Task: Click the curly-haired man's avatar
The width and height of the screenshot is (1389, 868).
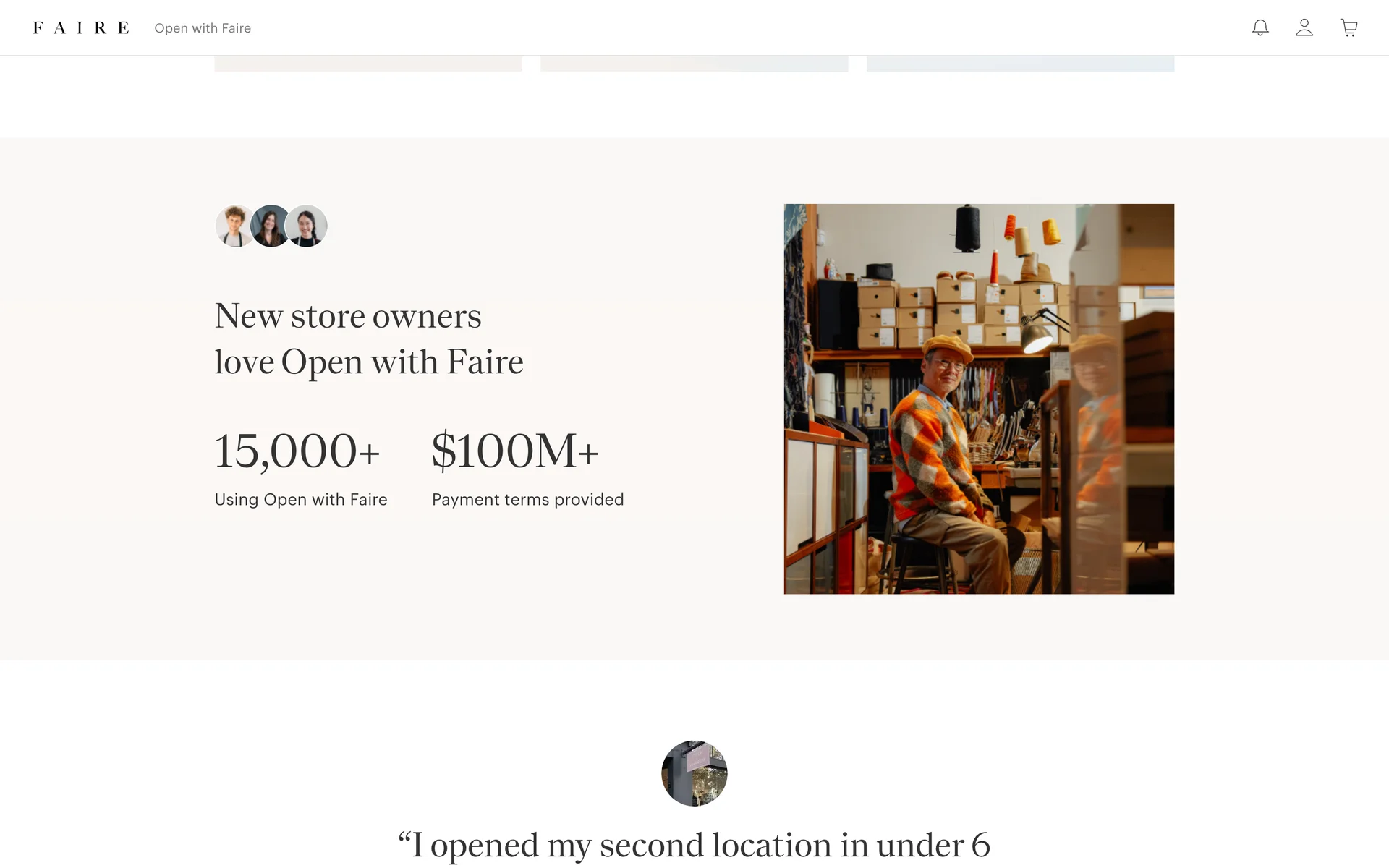Action: [x=234, y=226]
